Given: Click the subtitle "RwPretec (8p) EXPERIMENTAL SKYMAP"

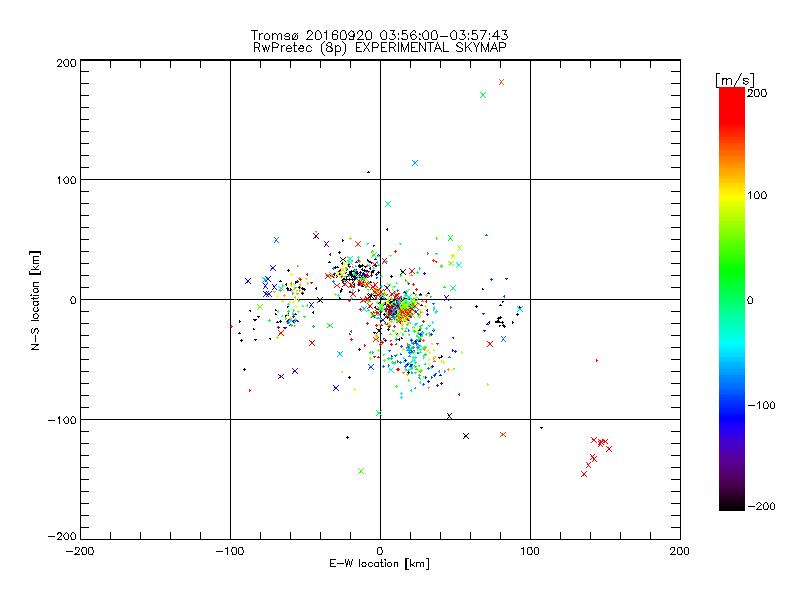Looking at the screenshot, I should (380, 48).
